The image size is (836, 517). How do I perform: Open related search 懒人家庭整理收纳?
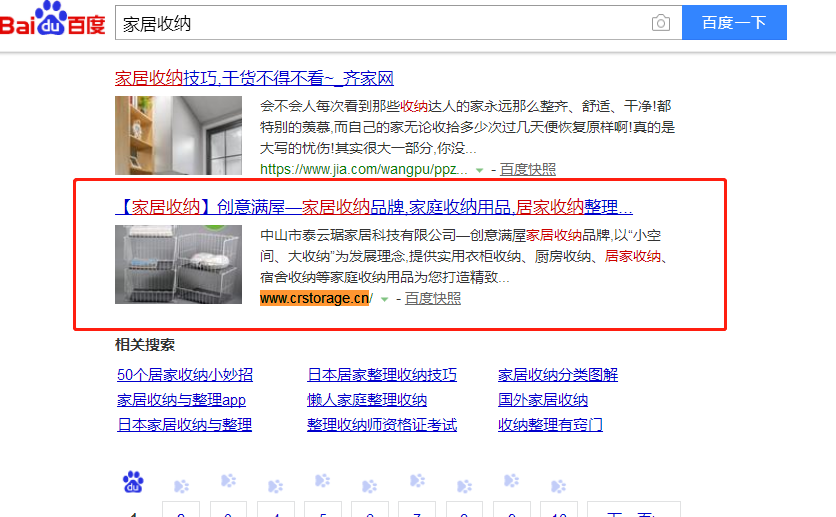click(x=367, y=400)
